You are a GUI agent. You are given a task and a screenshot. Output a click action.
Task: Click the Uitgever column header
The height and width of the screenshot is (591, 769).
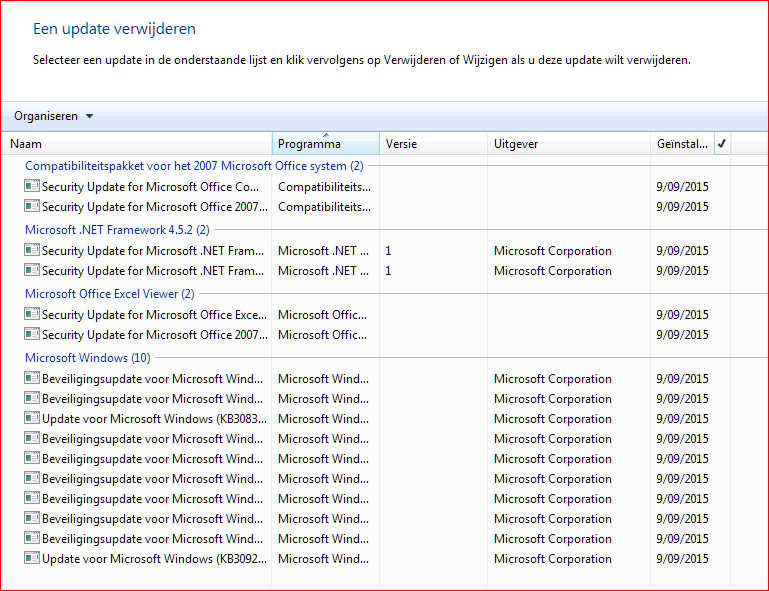coord(567,144)
